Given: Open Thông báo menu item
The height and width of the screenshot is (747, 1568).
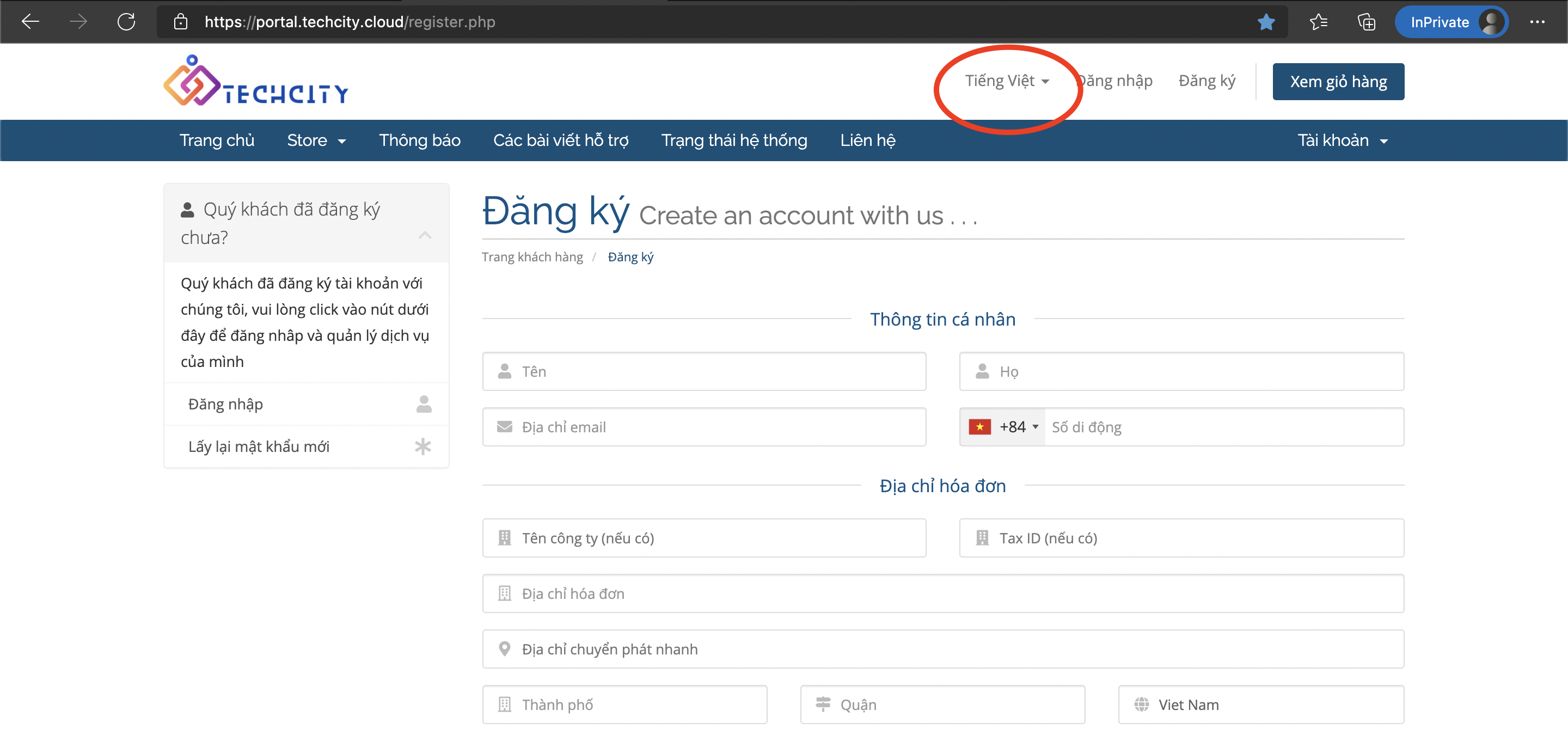Looking at the screenshot, I should [x=419, y=140].
